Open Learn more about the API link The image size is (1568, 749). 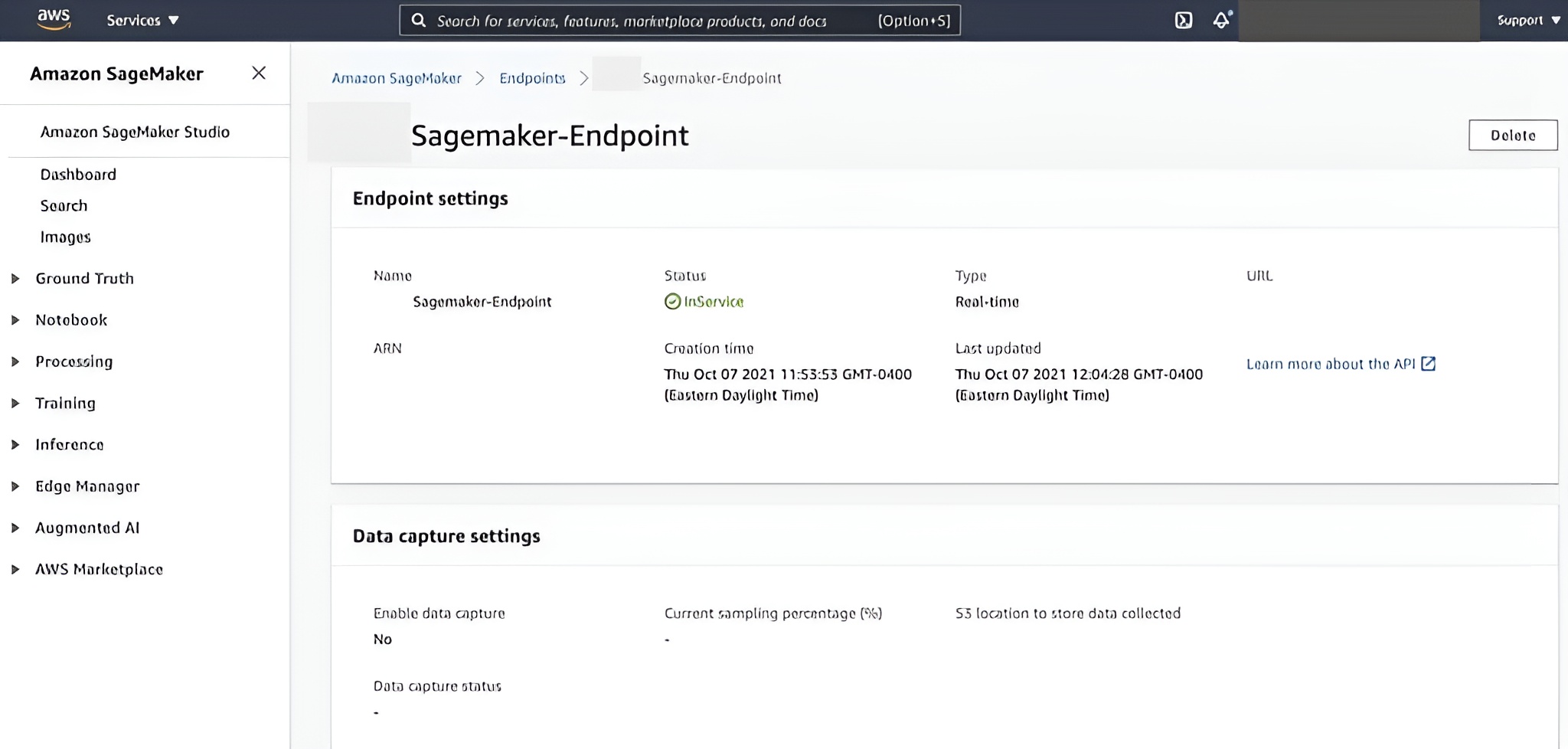[1331, 364]
